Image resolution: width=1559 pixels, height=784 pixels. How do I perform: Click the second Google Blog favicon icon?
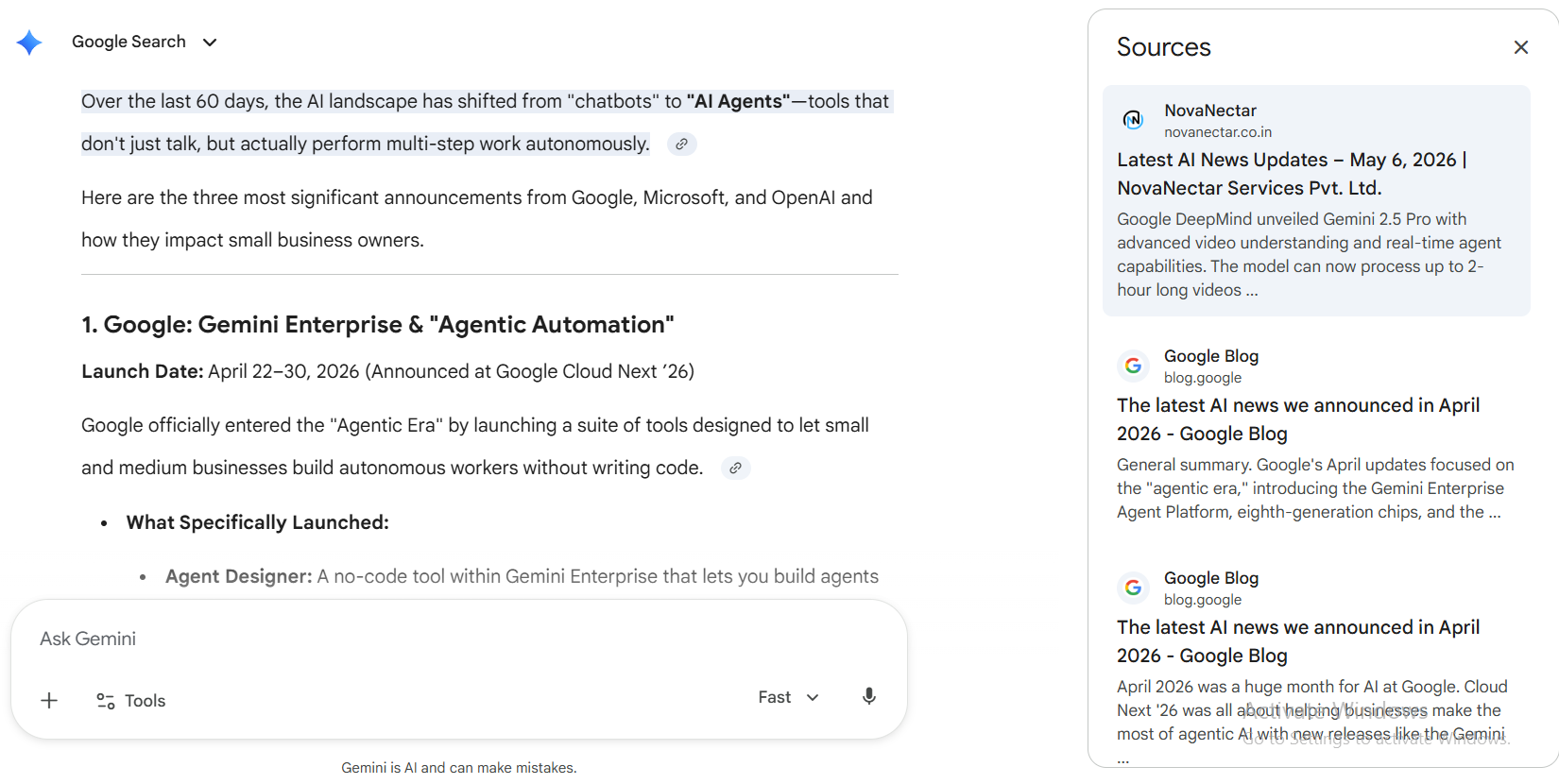(1133, 588)
